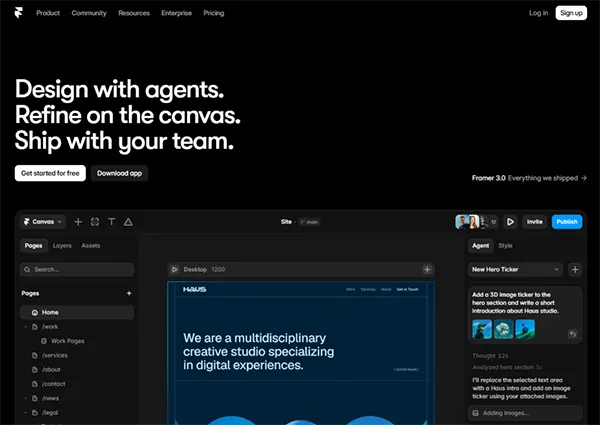Go to the Enterprise page
The image size is (600, 425).
(176, 13)
